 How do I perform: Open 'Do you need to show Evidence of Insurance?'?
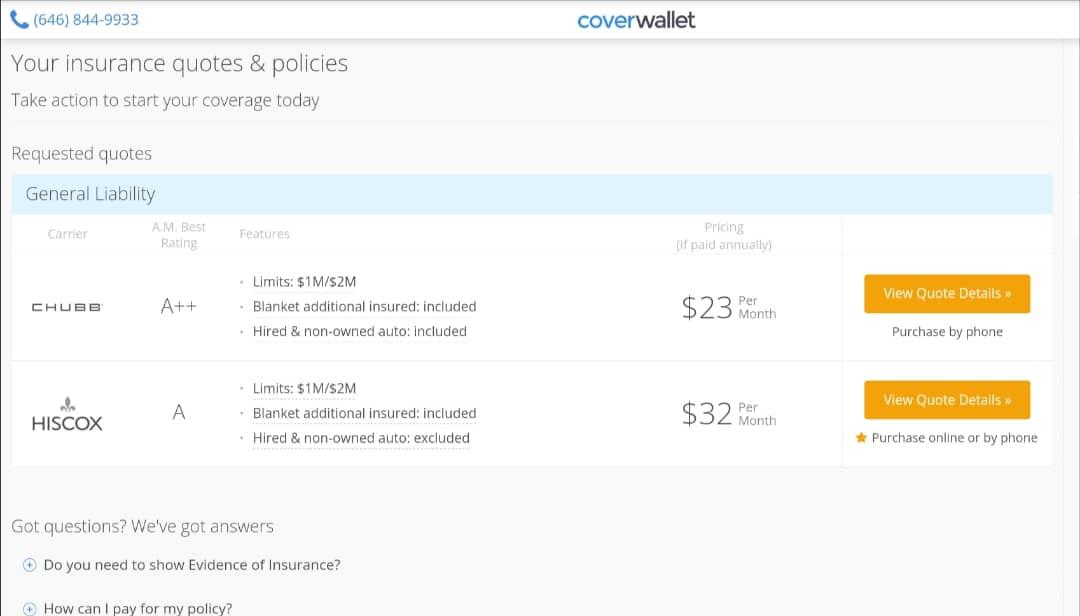[192, 565]
